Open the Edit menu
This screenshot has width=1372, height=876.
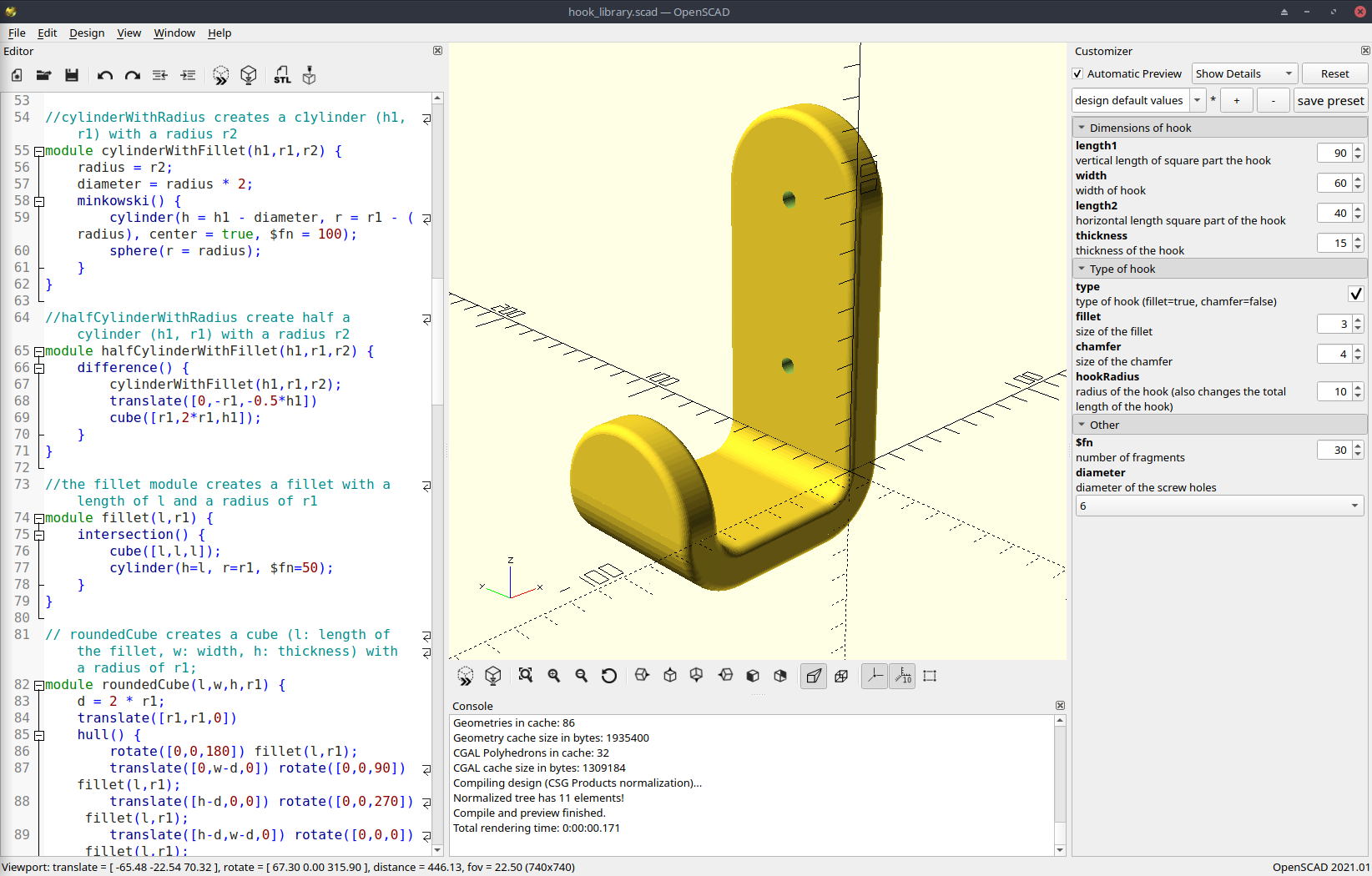48,33
